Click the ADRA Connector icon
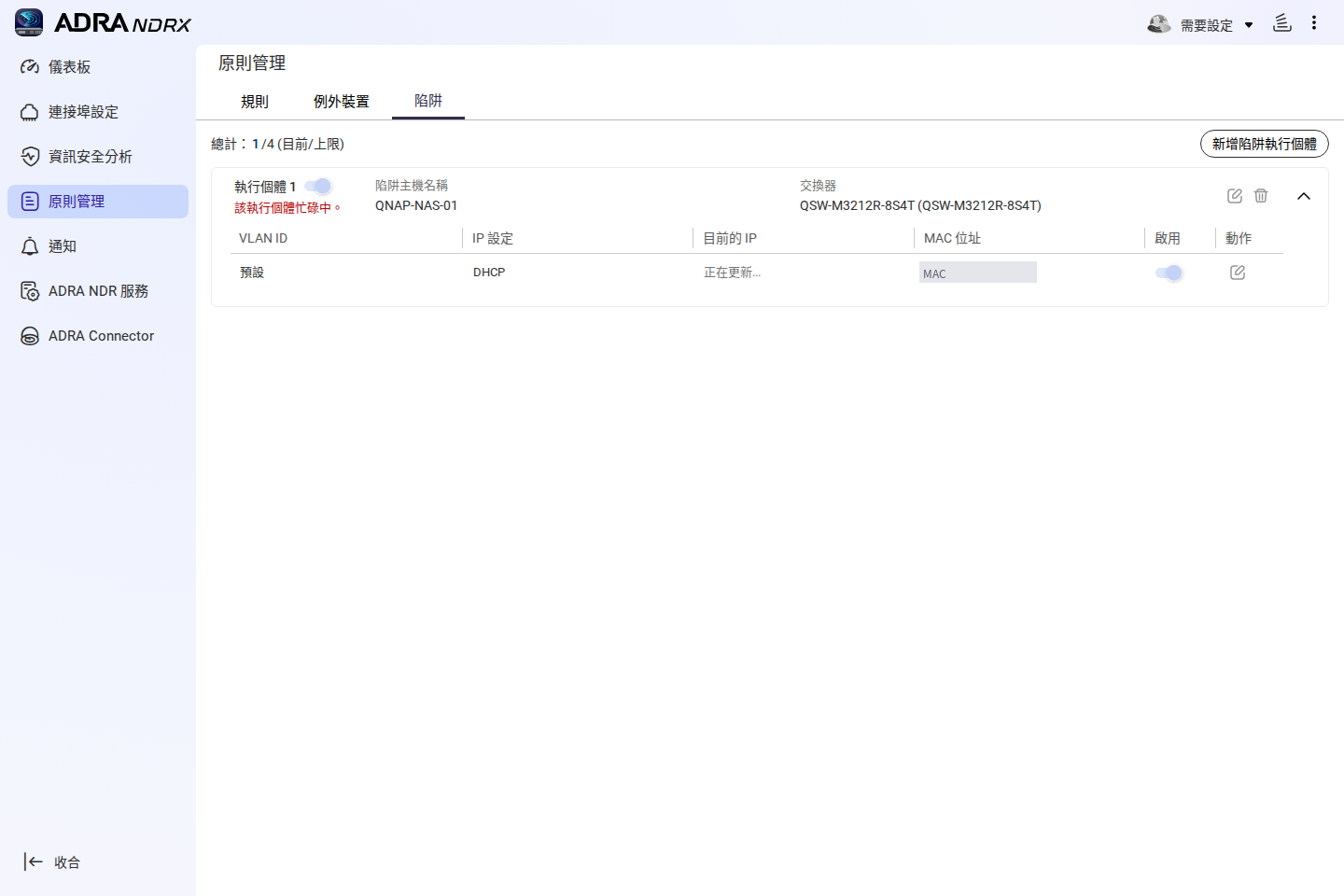This screenshot has width=1344, height=896. pos(30,336)
